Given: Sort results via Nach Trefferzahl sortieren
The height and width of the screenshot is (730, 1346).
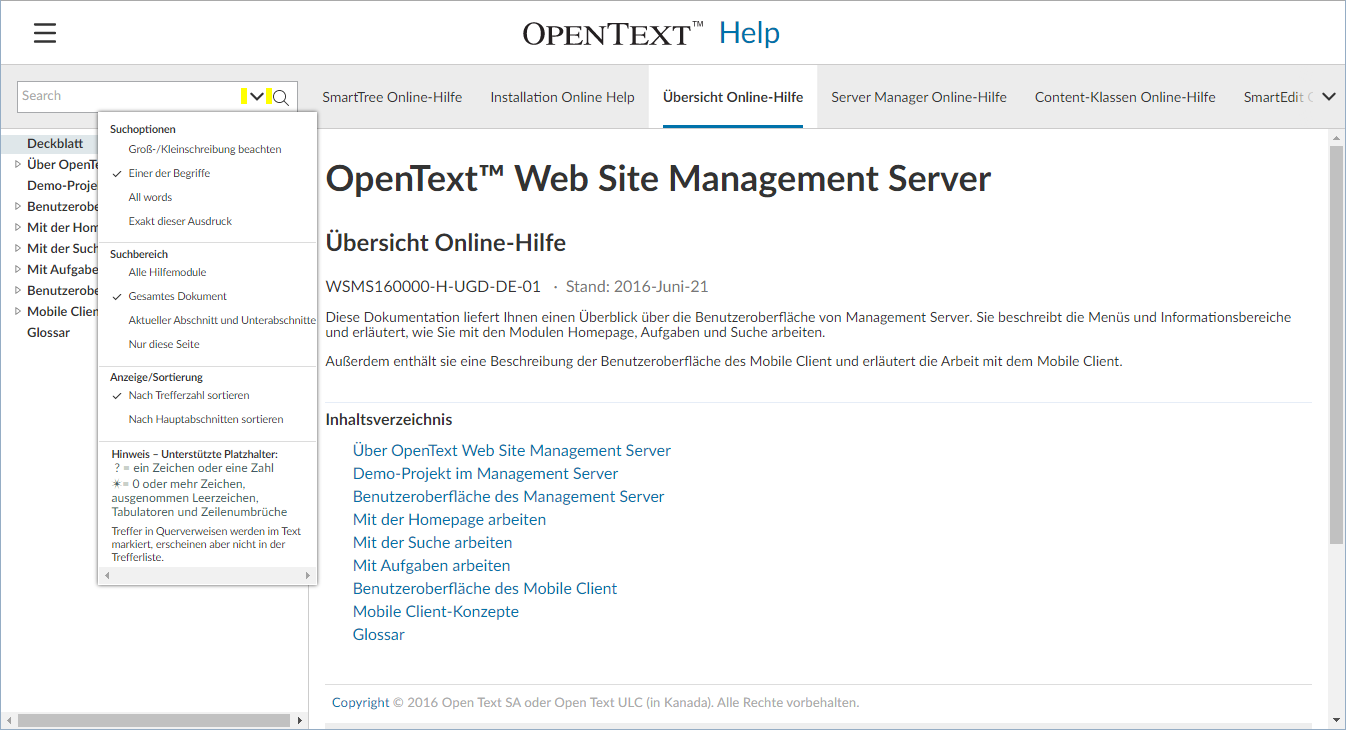Looking at the screenshot, I should pos(189,395).
